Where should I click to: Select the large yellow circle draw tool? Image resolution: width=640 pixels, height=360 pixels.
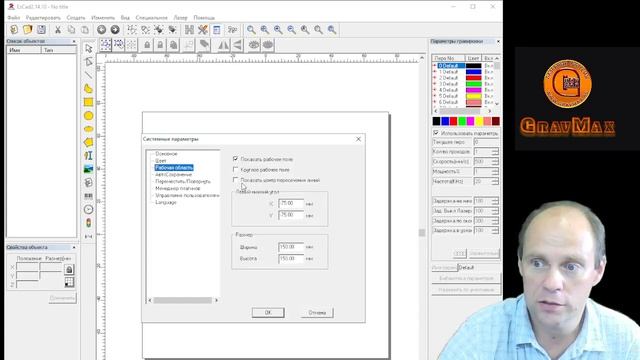[x=89, y=116]
